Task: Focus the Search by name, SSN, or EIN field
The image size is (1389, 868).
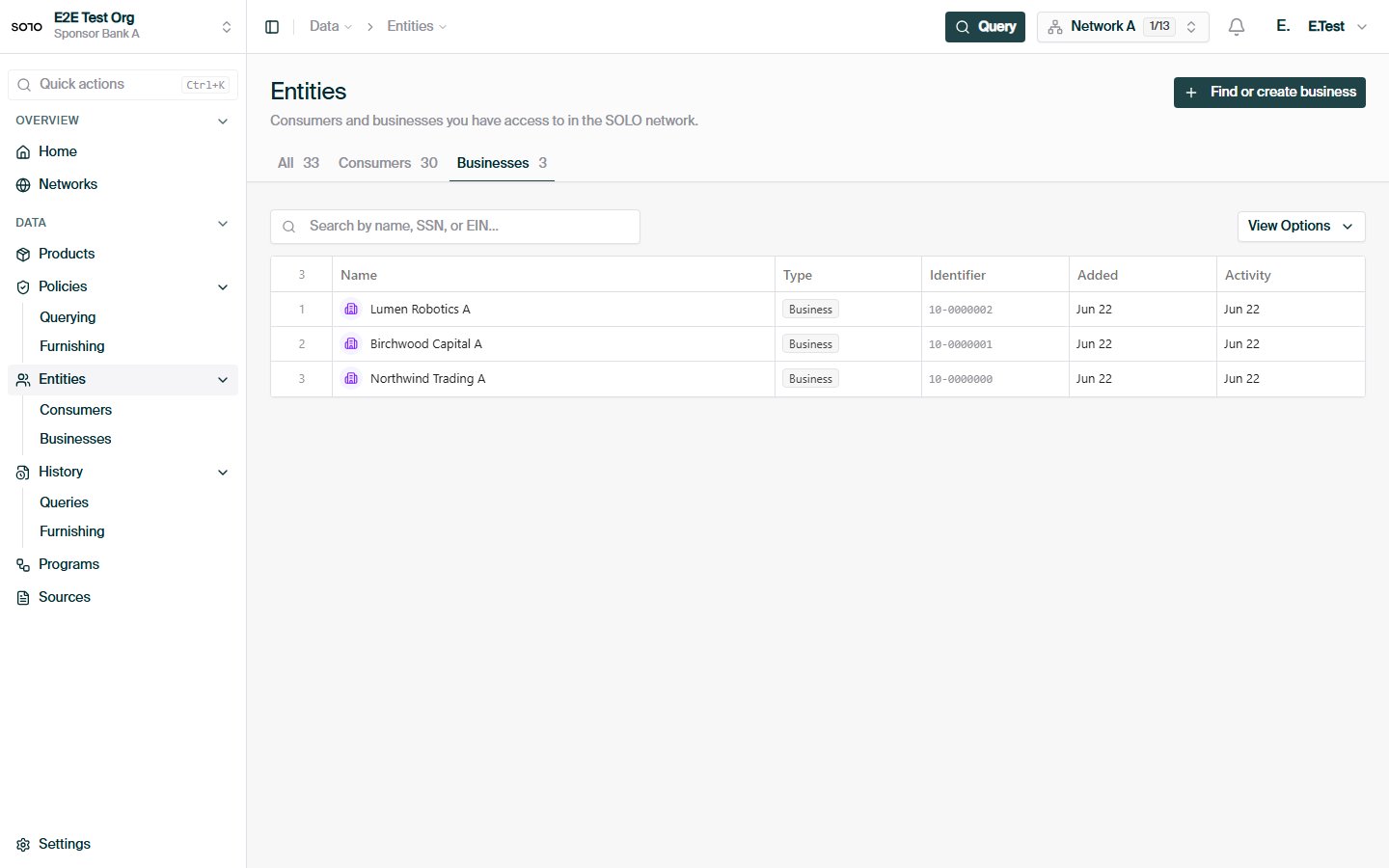Action: click(x=455, y=227)
